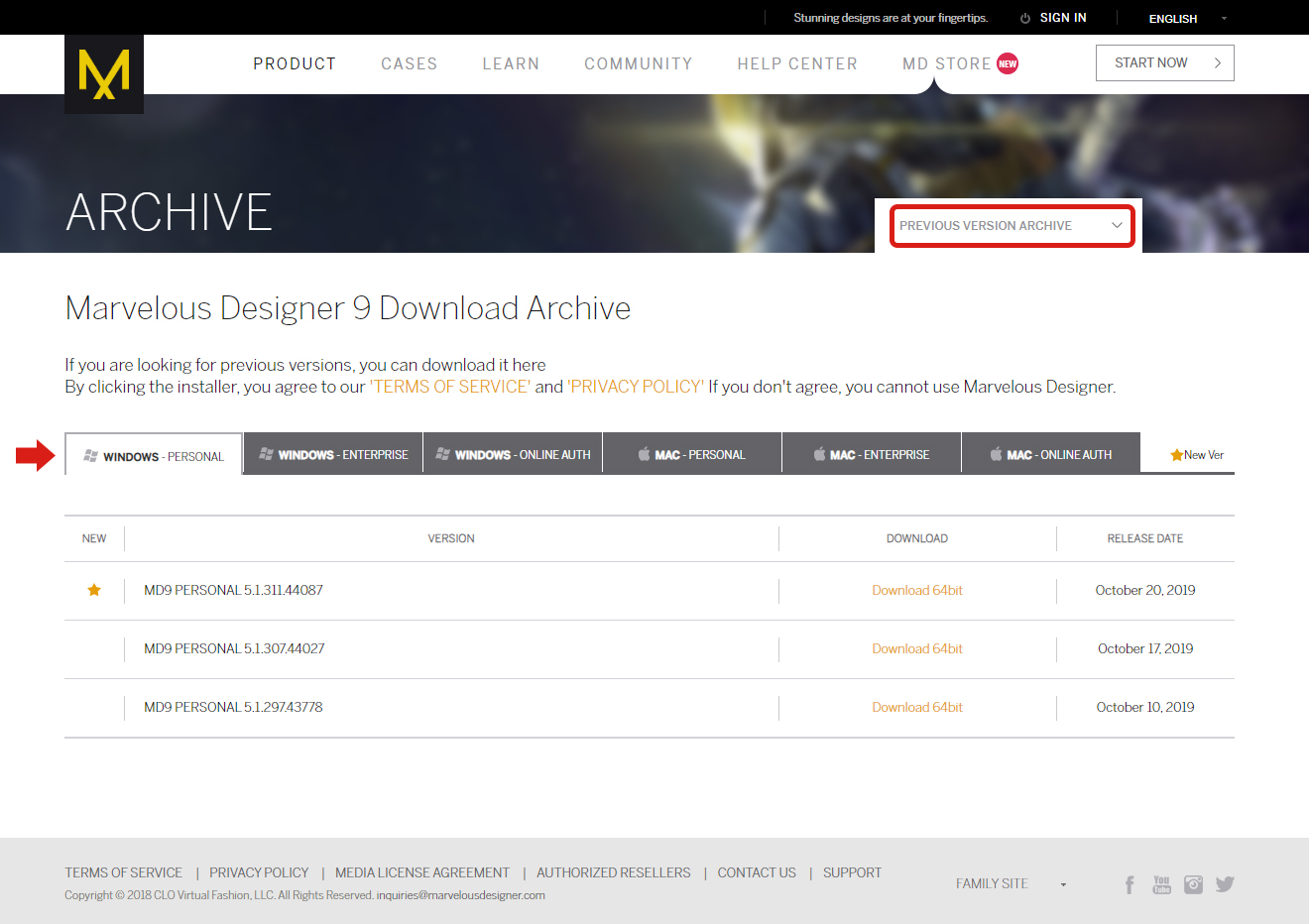Click the VERSION column header
The height and width of the screenshot is (924, 1309).
click(451, 538)
